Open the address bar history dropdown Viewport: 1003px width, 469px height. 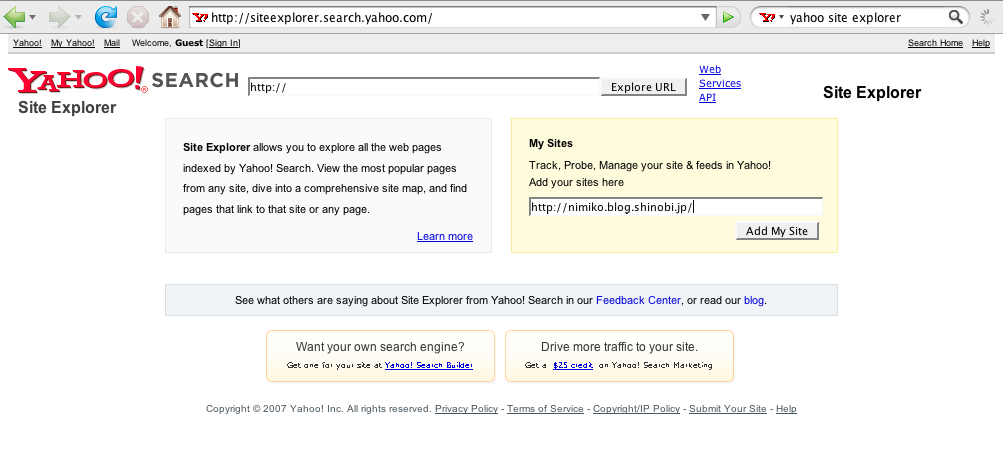(705, 18)
